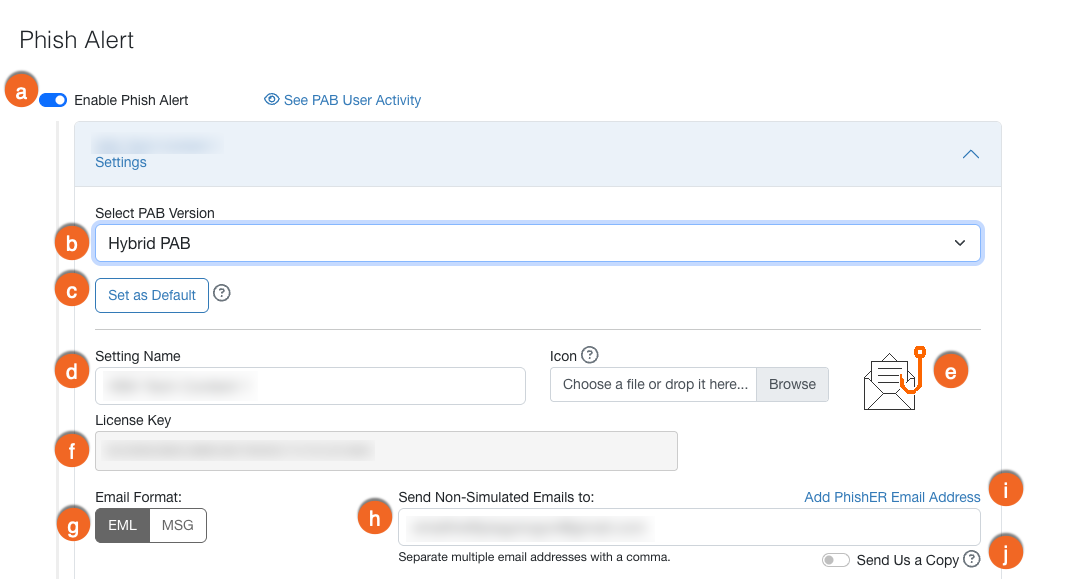Click into the Setting Name text field

tap(310, 385)
